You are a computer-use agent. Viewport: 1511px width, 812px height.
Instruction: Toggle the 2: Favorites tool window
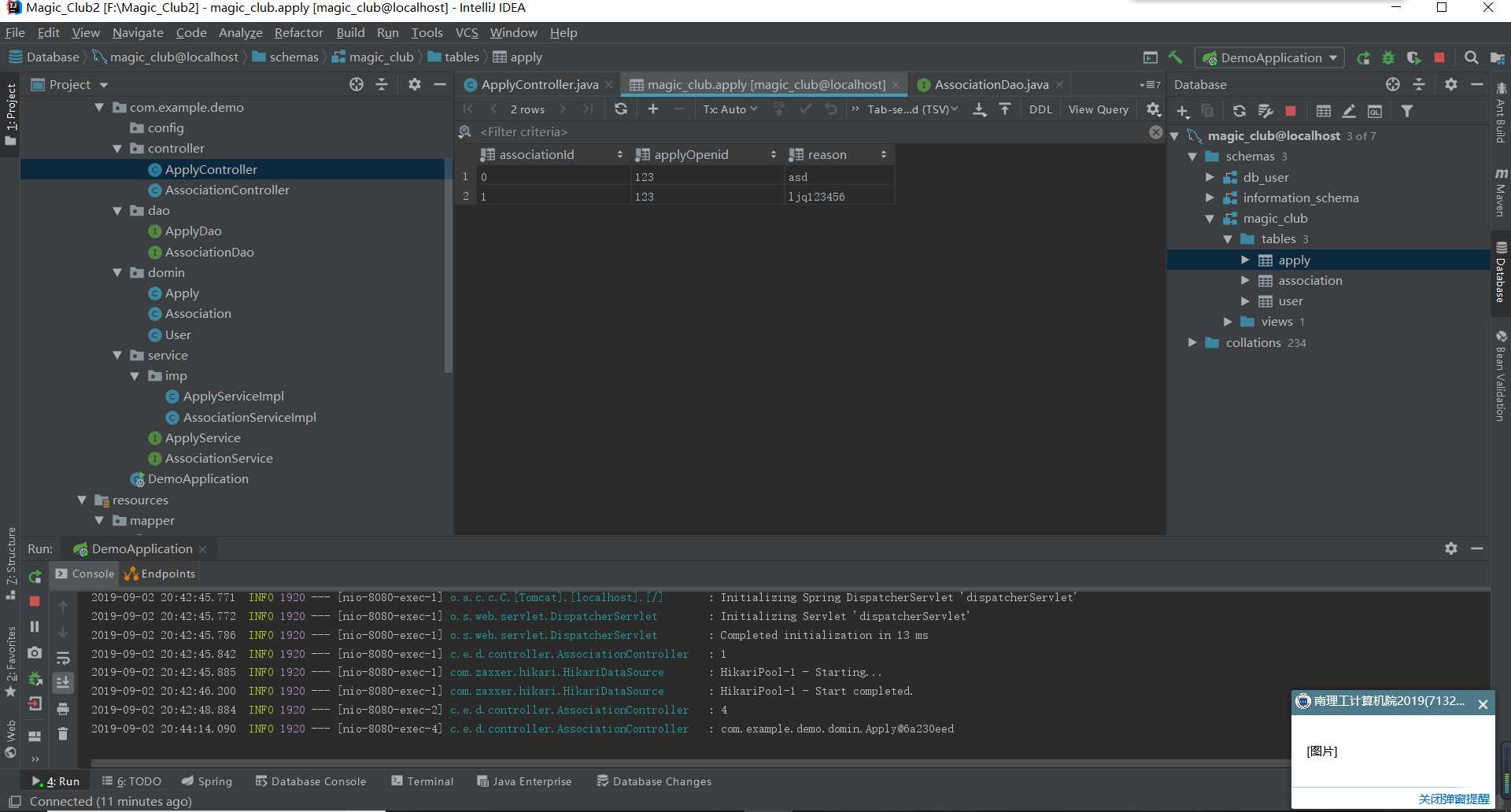pyautogui.click(x=10, y=661)
